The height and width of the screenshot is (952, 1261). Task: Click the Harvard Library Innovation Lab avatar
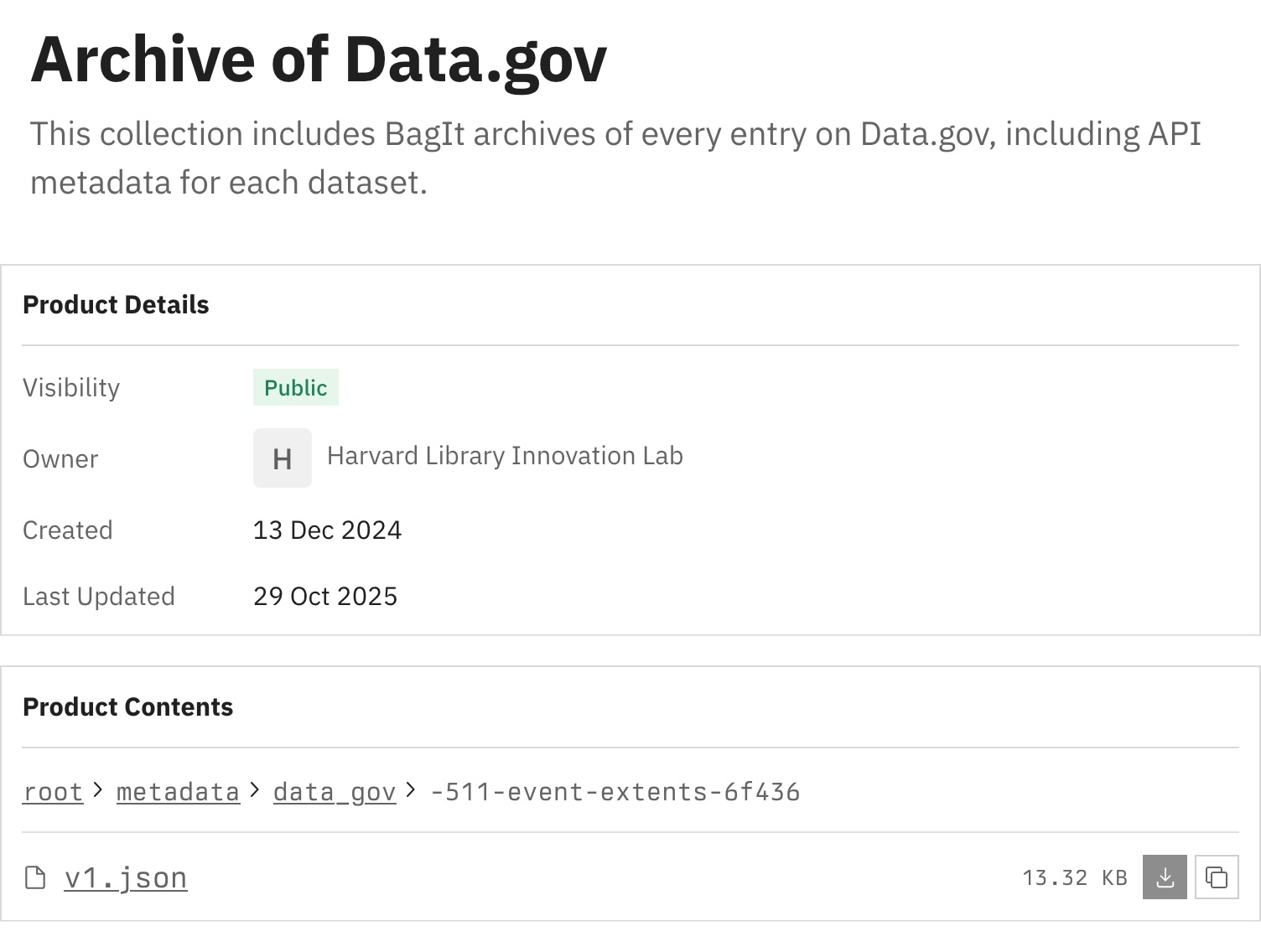point(282,458)
